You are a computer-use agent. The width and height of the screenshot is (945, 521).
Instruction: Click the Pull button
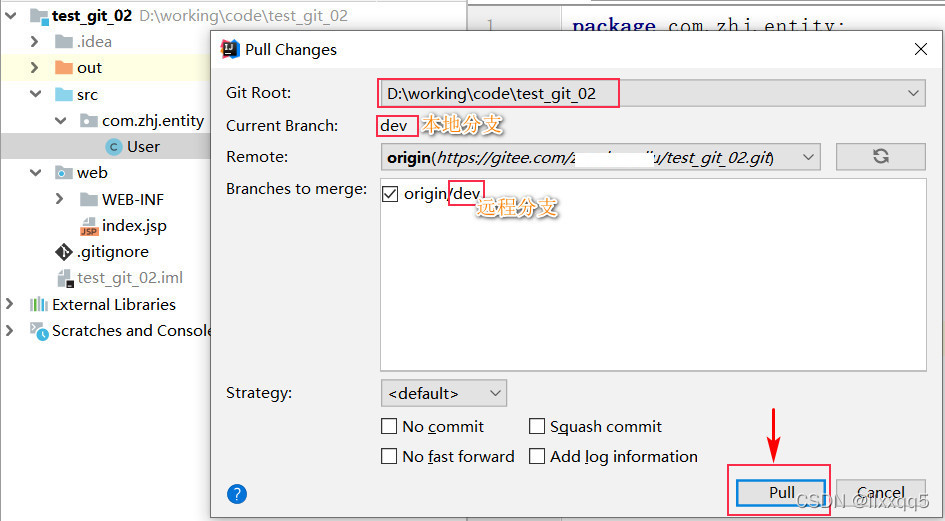(x=780, y=493)
